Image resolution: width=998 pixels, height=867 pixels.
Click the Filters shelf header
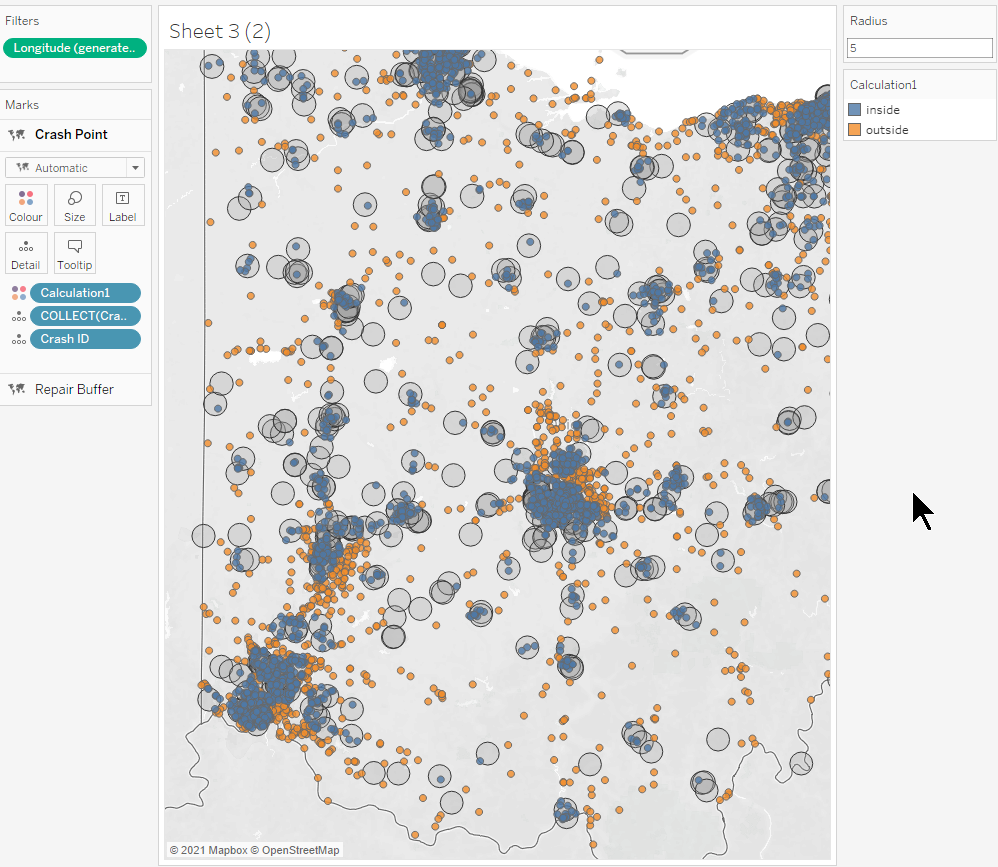point(22,21)
